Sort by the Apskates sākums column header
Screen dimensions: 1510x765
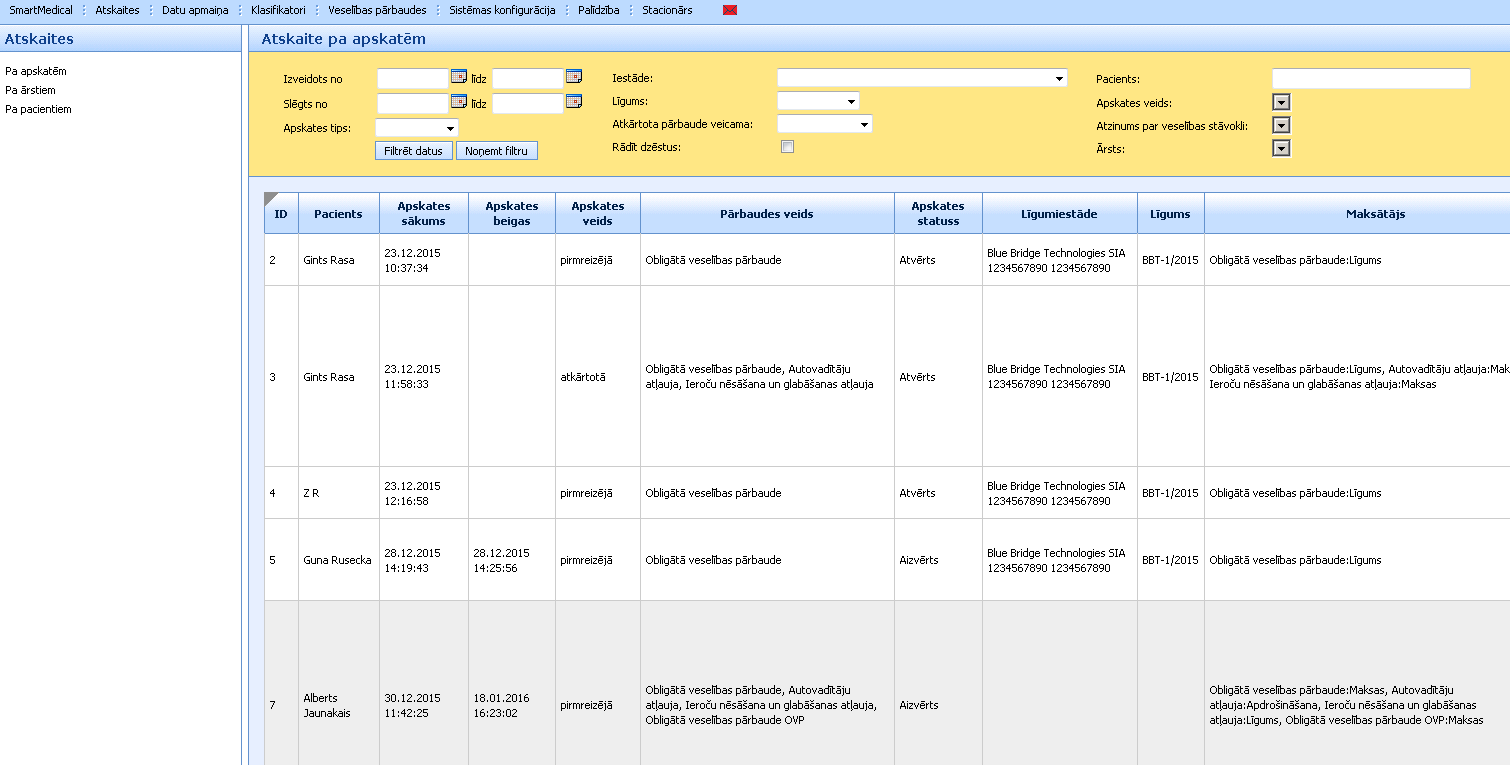pyautogui.click(x=423, y=213)
